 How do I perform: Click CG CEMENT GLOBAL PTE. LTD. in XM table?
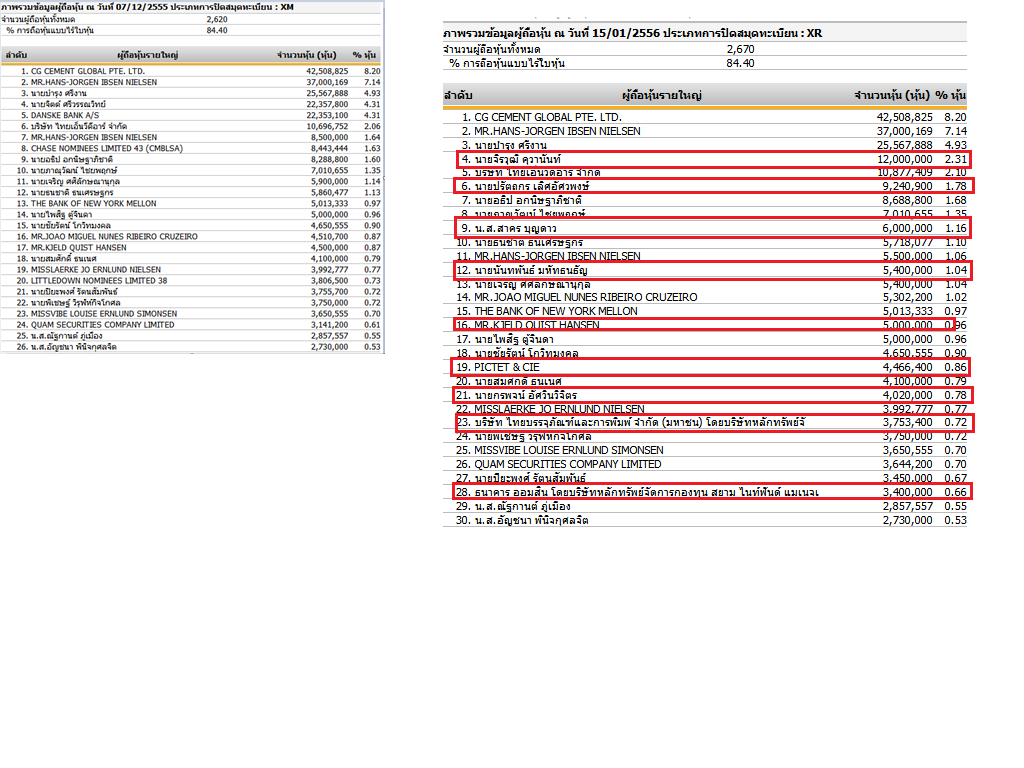[88, 71]
